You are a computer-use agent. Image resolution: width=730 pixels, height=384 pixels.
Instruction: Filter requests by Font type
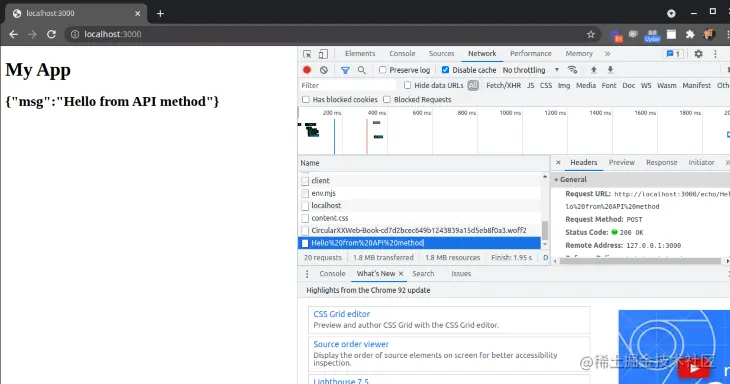coord(608,85)
